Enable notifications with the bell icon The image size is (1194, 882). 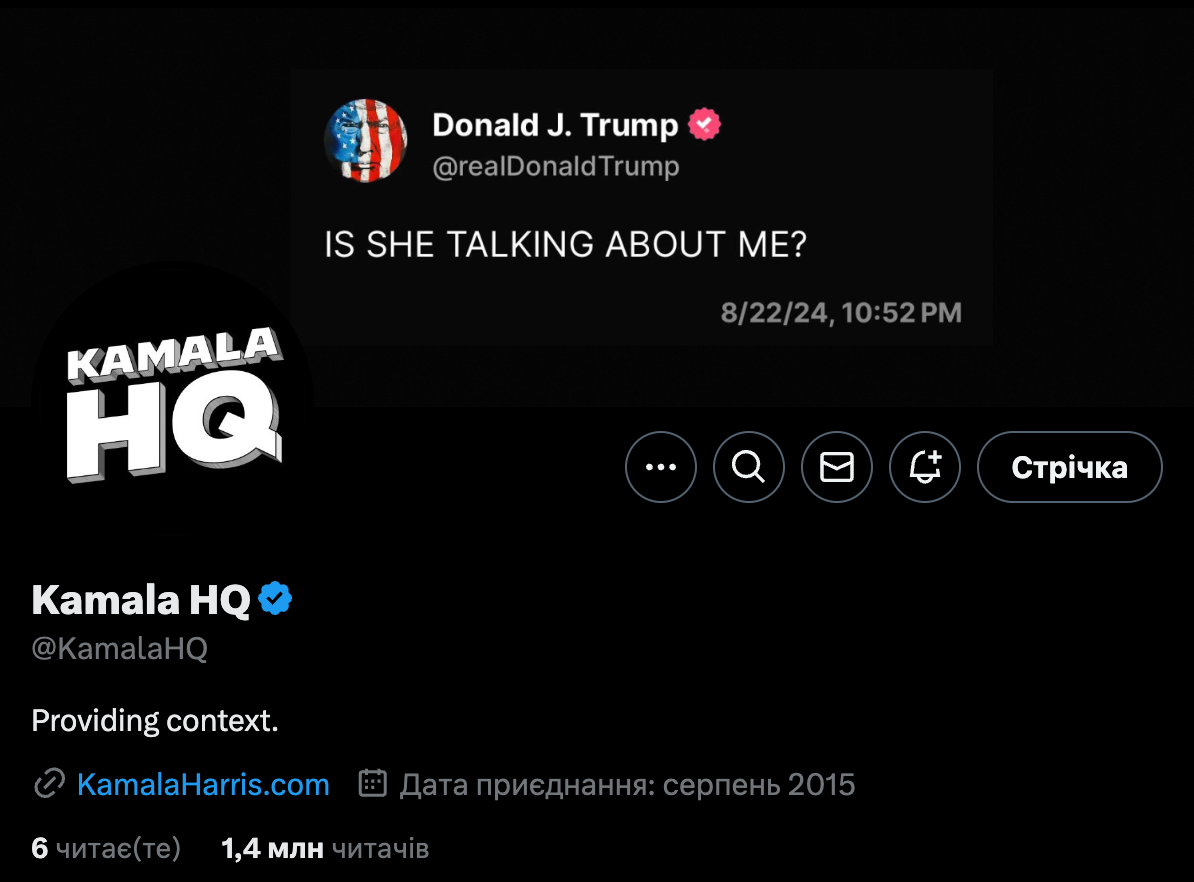tap(925, 467)
